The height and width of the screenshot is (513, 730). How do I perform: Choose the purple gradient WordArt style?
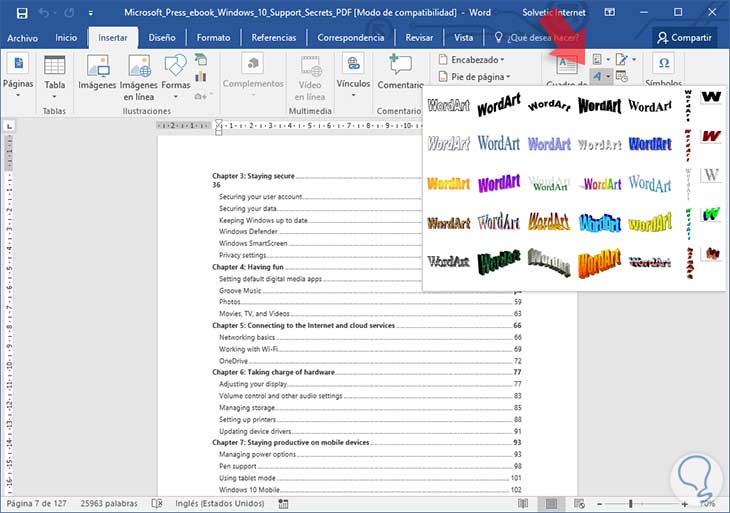tap(499, 183)
